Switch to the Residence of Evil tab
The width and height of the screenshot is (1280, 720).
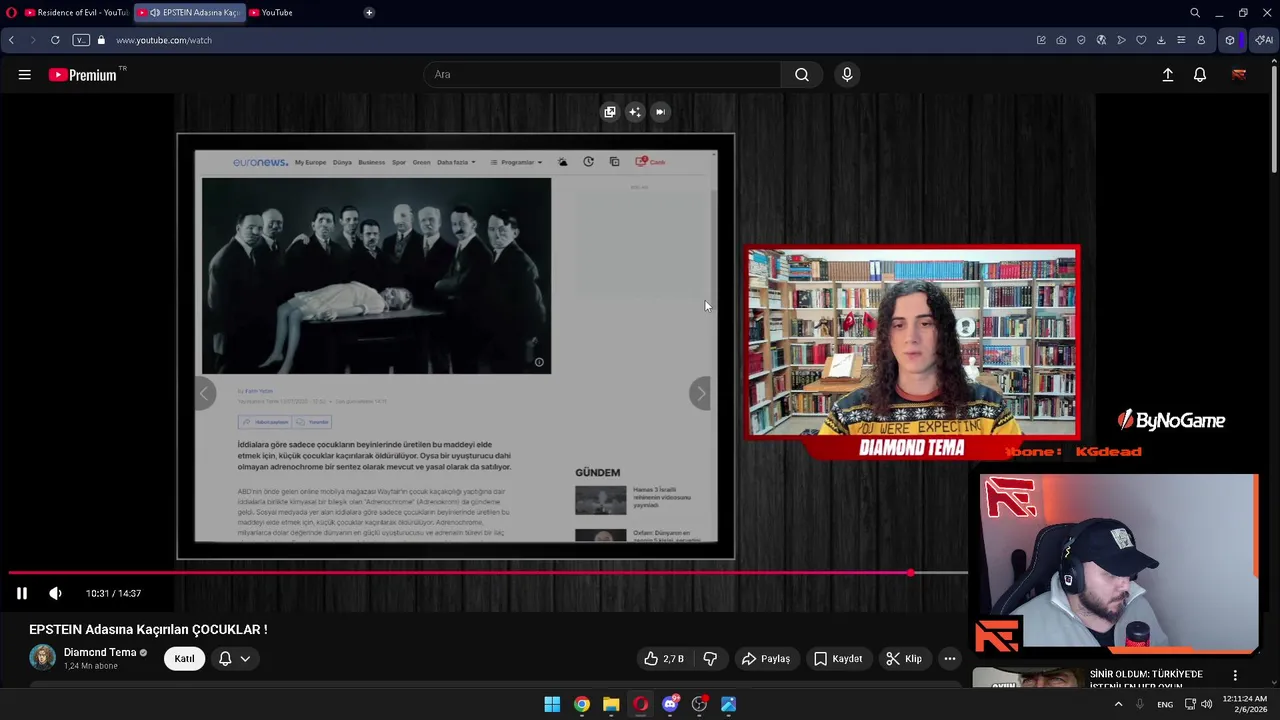tap(76, 13)
